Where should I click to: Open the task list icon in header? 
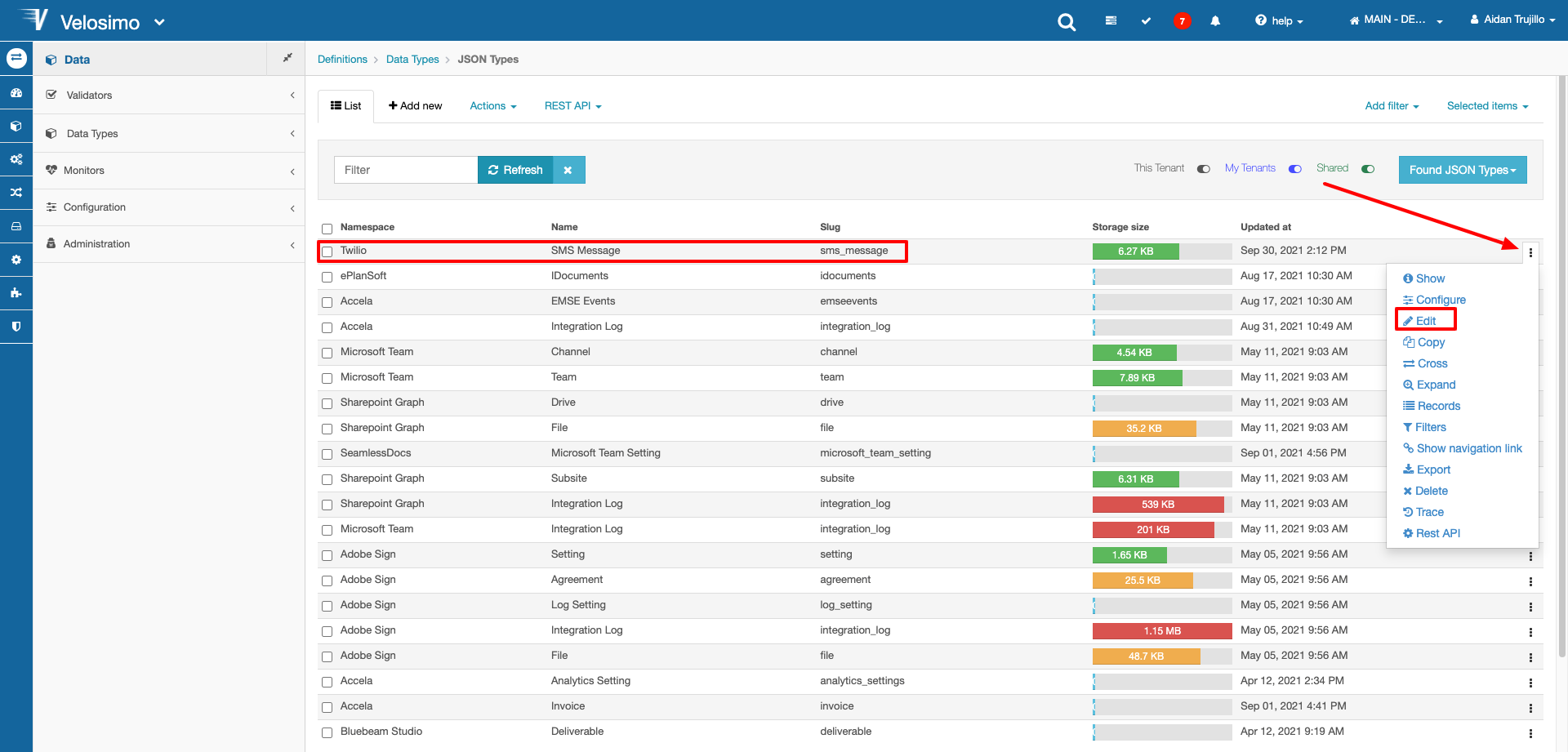click(x=1111, y=20)
